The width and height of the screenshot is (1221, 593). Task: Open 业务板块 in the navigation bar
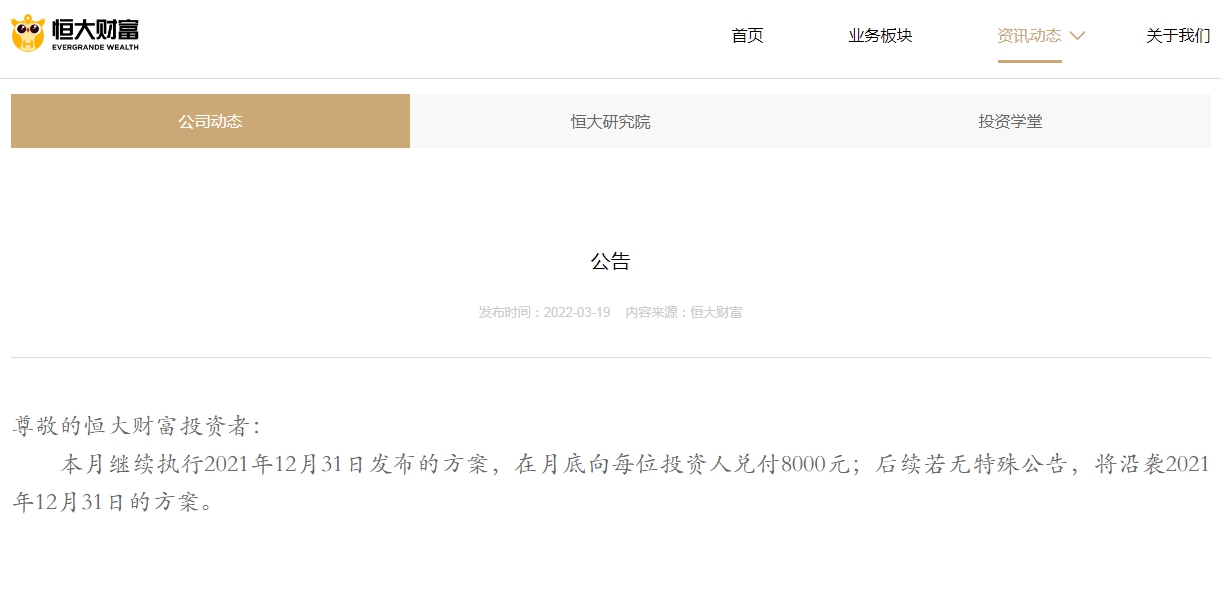880,36
